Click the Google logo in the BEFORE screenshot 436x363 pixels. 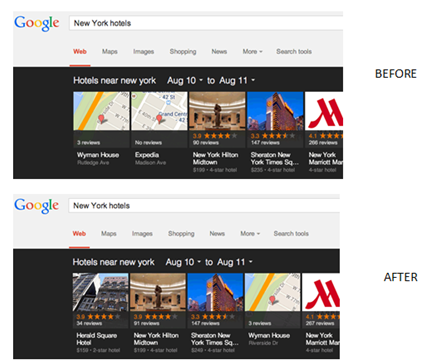pyautogui.click(x=37, y=23)
